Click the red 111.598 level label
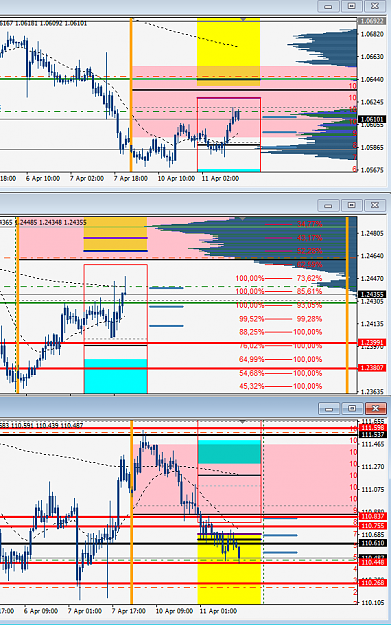 372,428
